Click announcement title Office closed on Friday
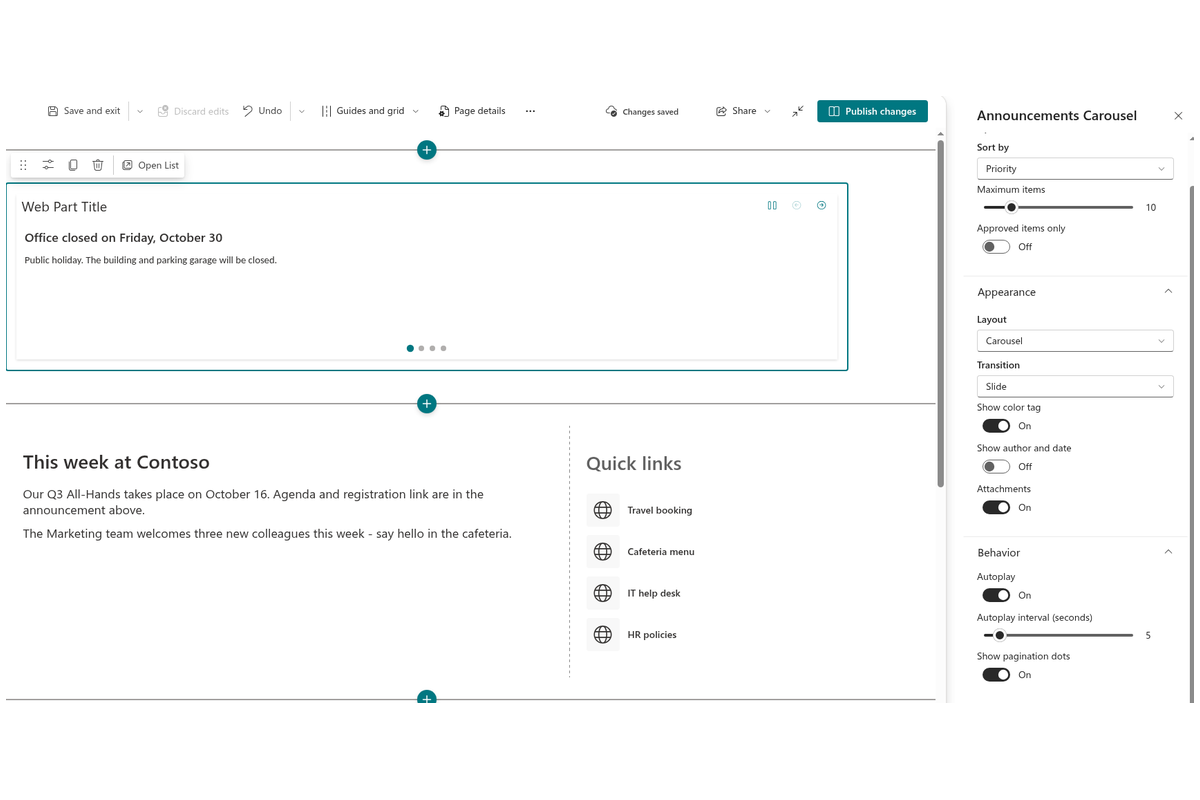Image resolution: width=1200 pixels, height=800 pixels. (x=123, y=238)
